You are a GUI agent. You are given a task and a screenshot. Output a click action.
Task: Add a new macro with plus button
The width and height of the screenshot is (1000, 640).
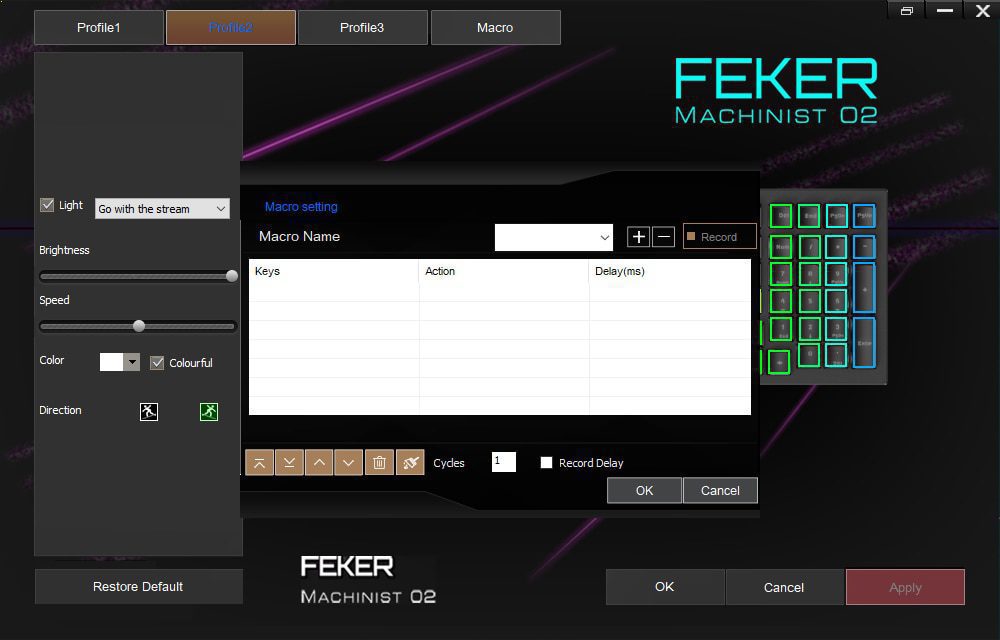pos(638,237)
